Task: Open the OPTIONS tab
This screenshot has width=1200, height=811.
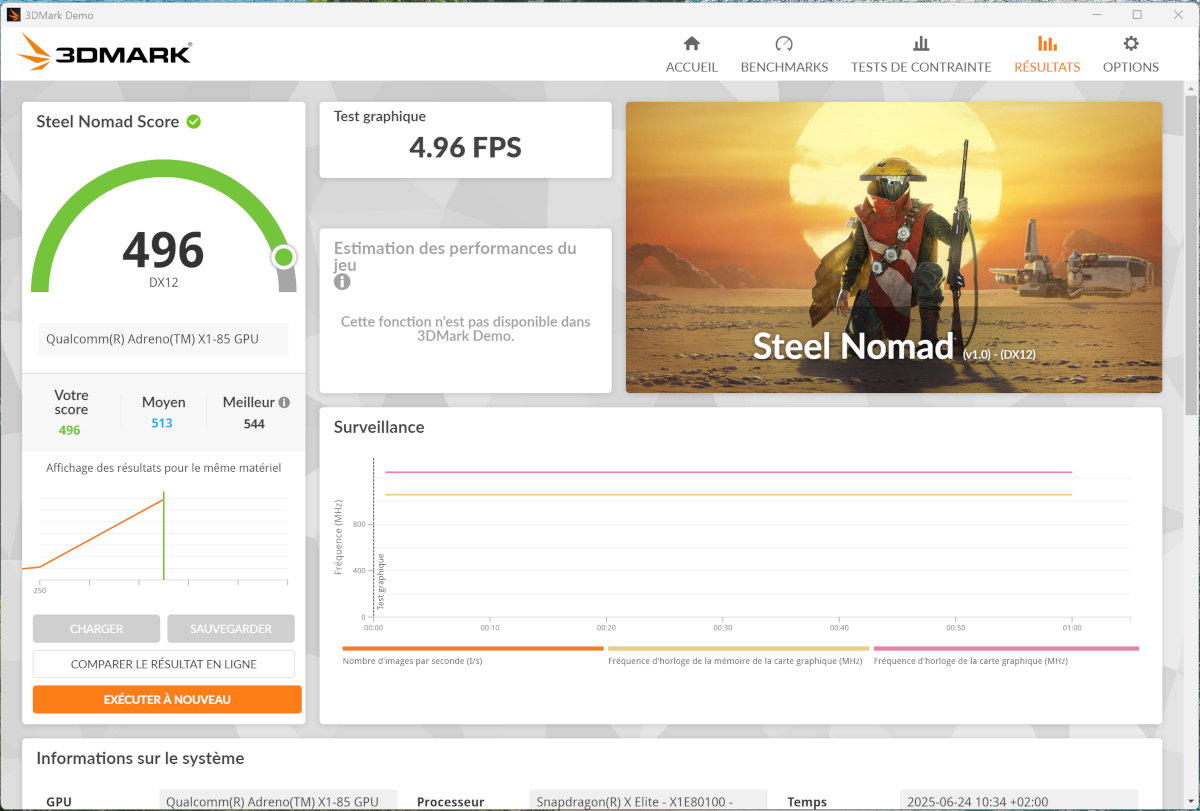Action: (x=1131, y=67)
